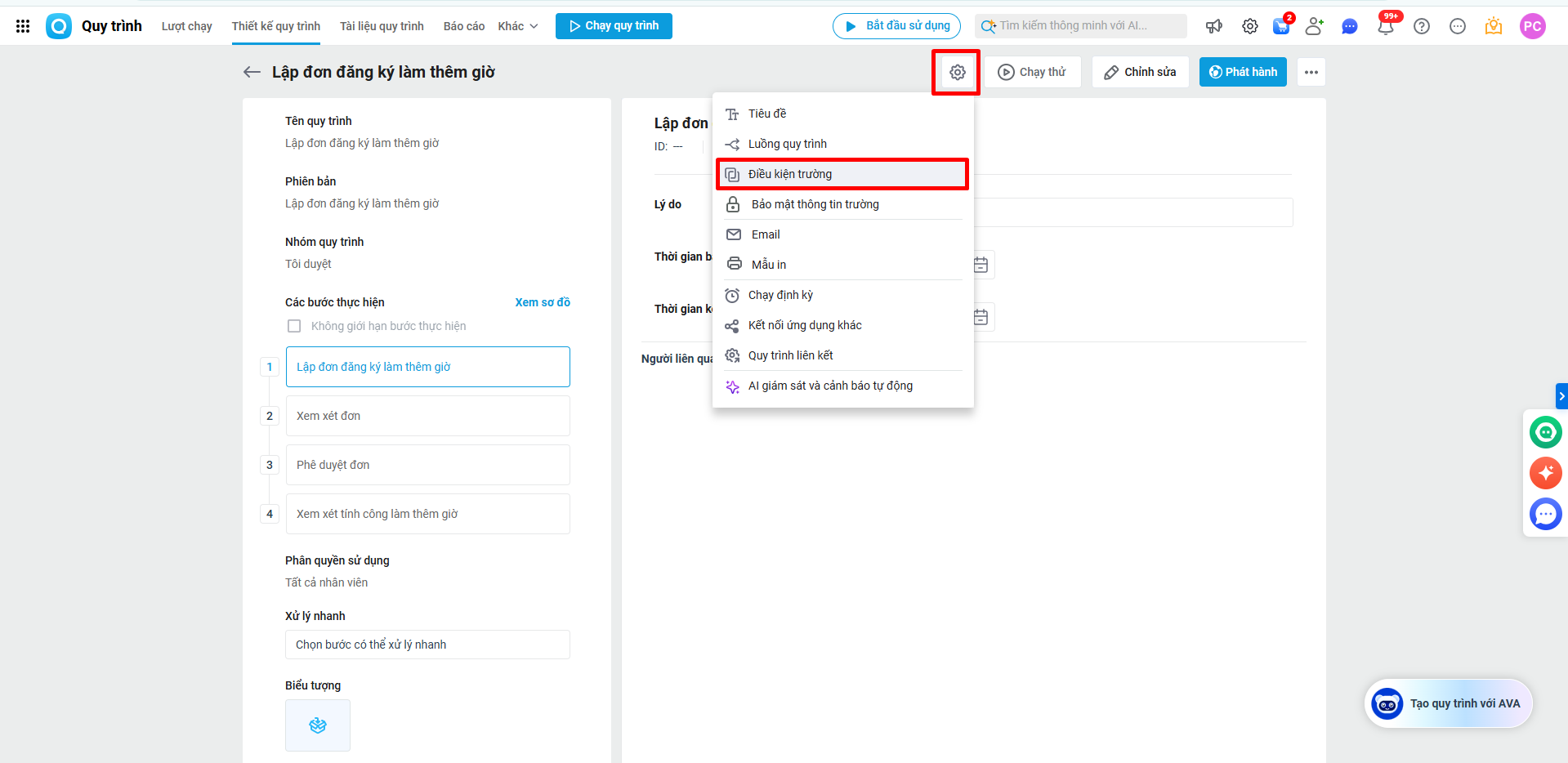Select step 2 Xem xét đơn

coord(427,416)
